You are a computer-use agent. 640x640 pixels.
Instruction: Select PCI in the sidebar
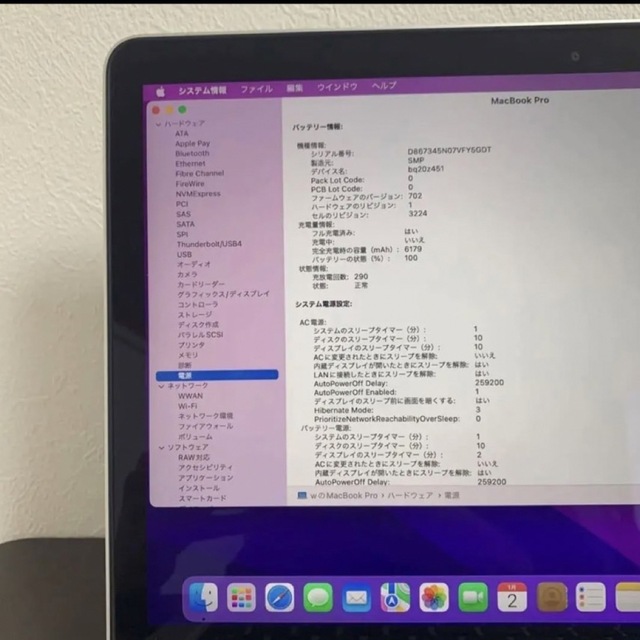[x=182, y=204]
